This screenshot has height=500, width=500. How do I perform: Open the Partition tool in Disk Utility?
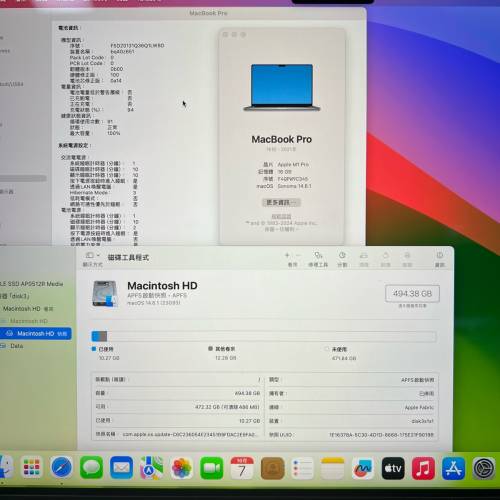click(x=342, y=256)
